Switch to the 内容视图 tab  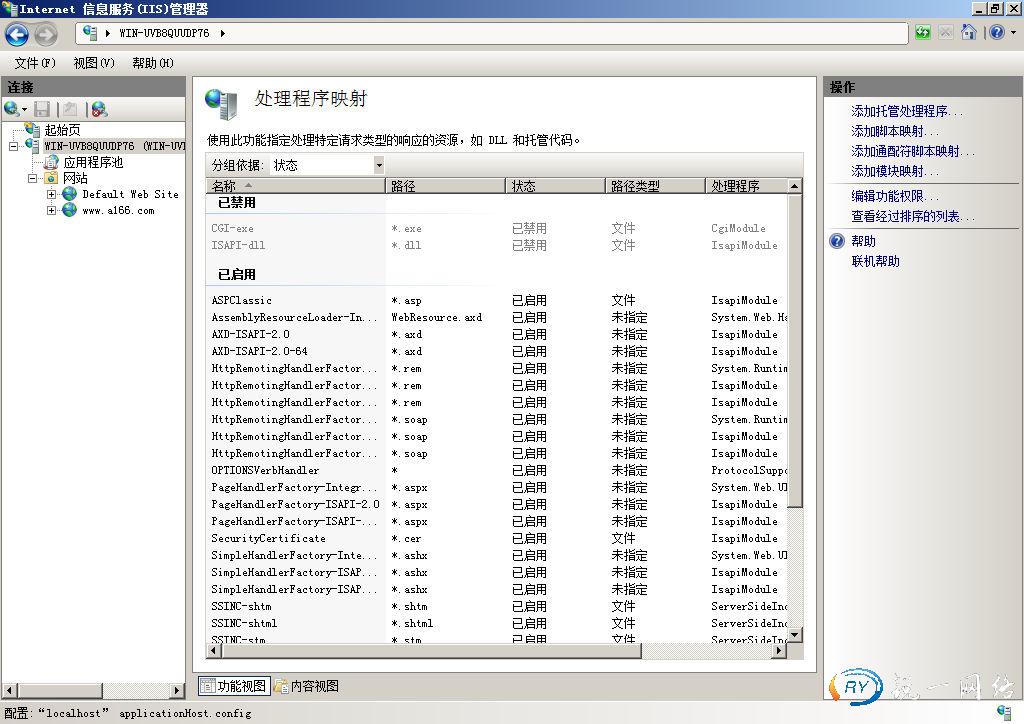pyautogui.click(x=307, y=686)
